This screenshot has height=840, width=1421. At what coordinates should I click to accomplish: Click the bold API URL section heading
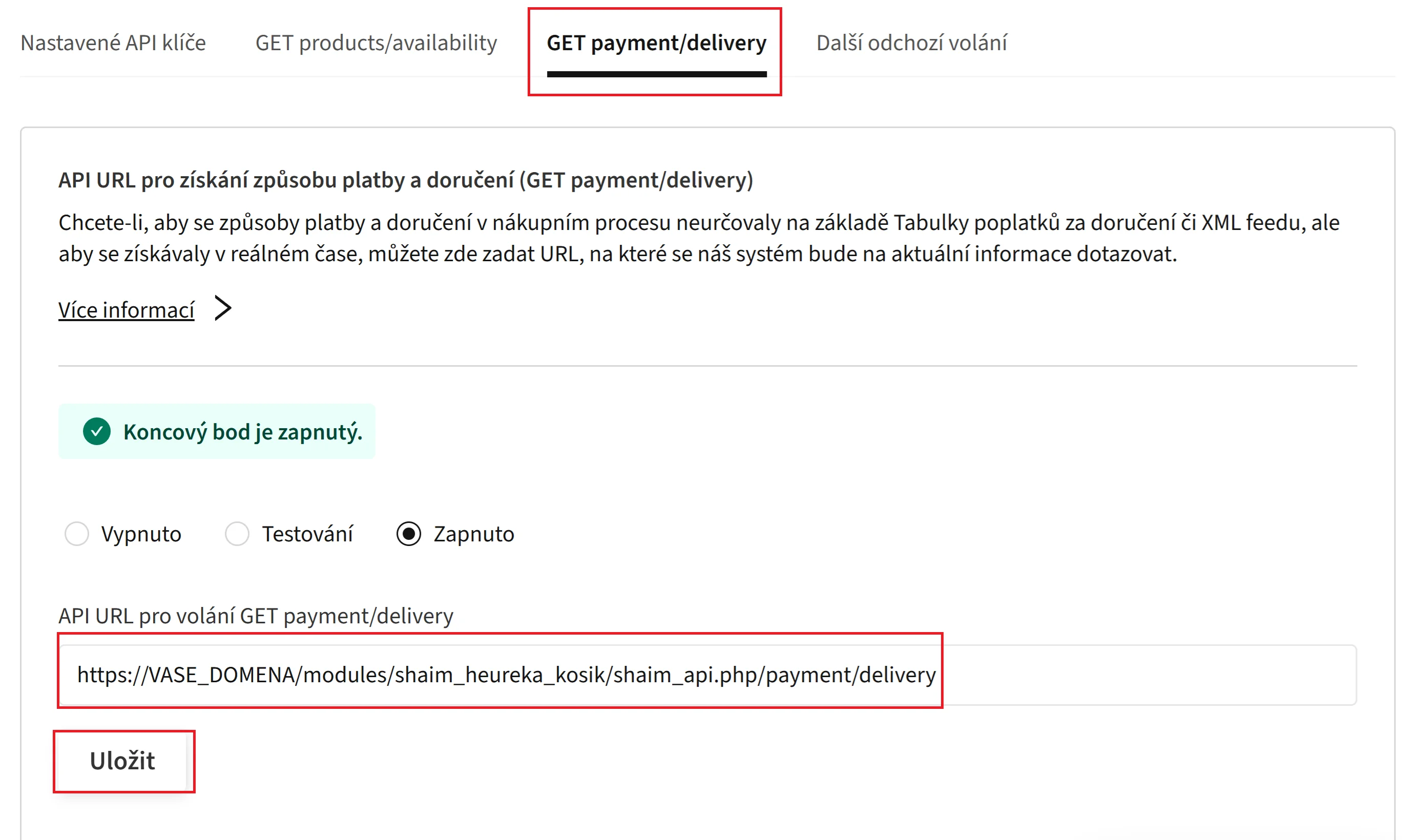click(405, 180)
